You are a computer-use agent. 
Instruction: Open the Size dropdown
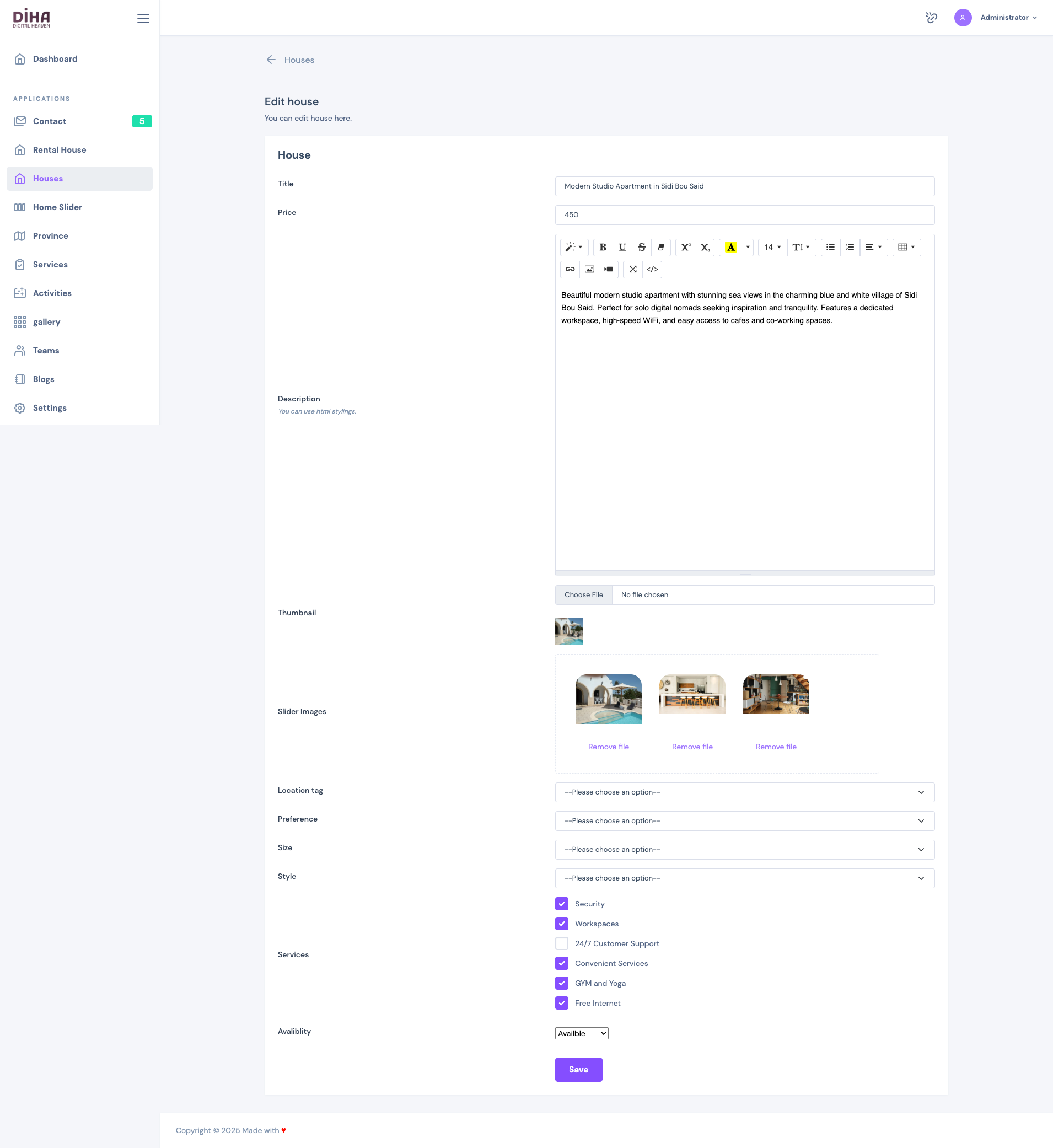(x=744, y=849)
